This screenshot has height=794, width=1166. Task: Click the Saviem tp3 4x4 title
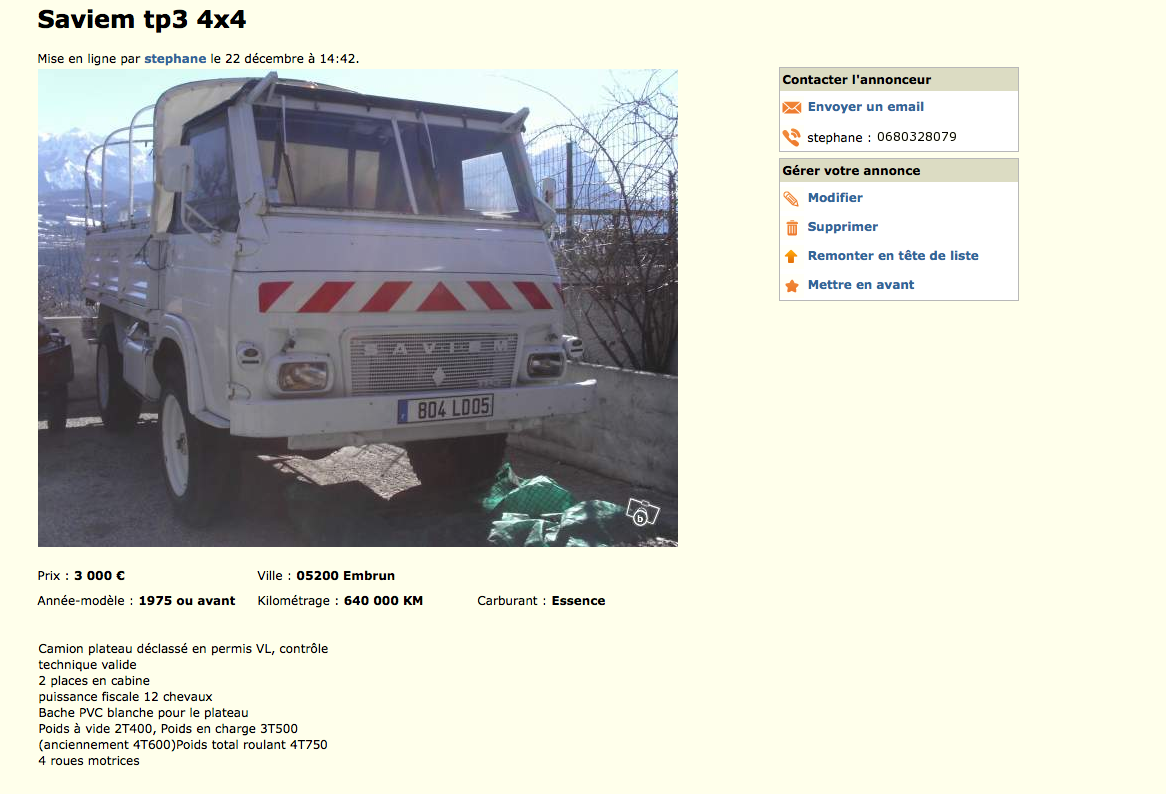coord(142,19)
